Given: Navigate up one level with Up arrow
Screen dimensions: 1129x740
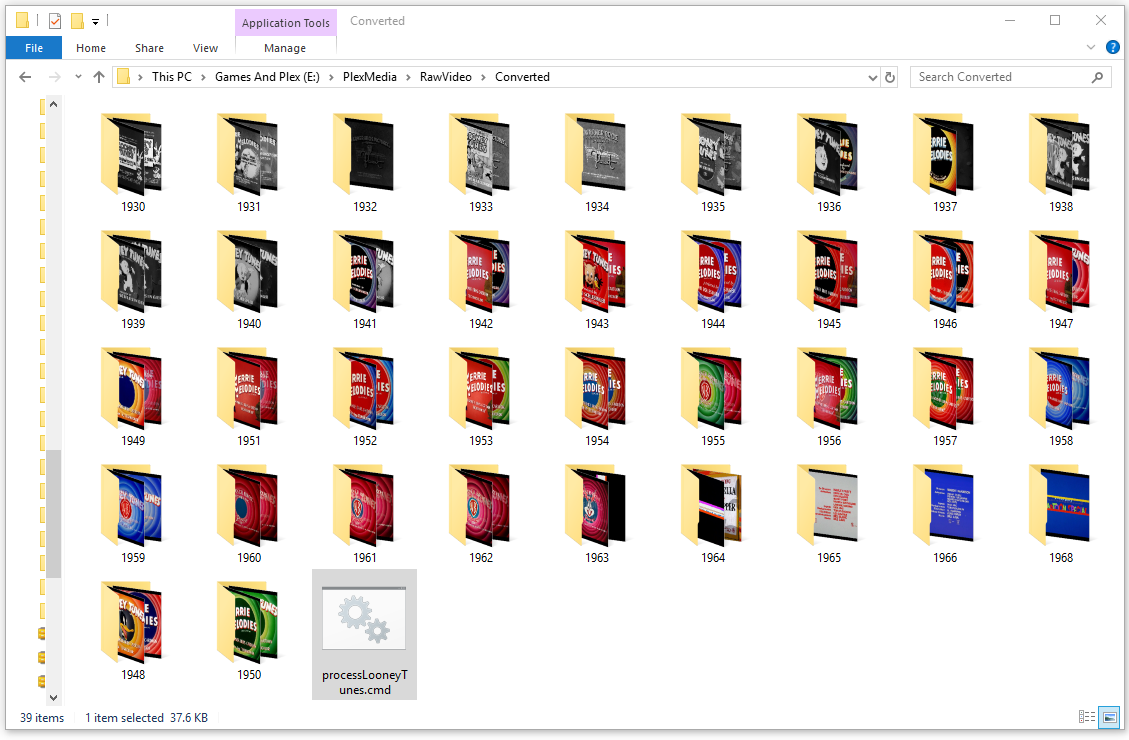Looking at the screenshot, I should 99,77.
